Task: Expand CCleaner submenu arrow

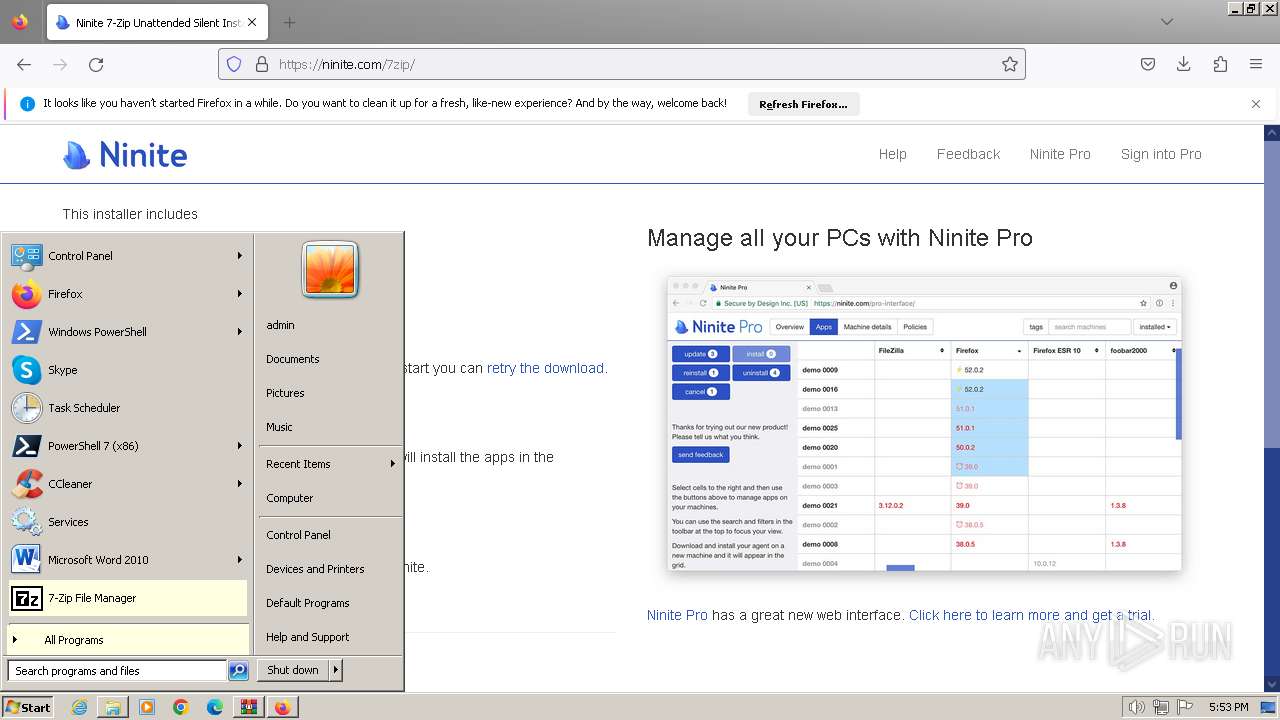Action: (x=240, y=484)
